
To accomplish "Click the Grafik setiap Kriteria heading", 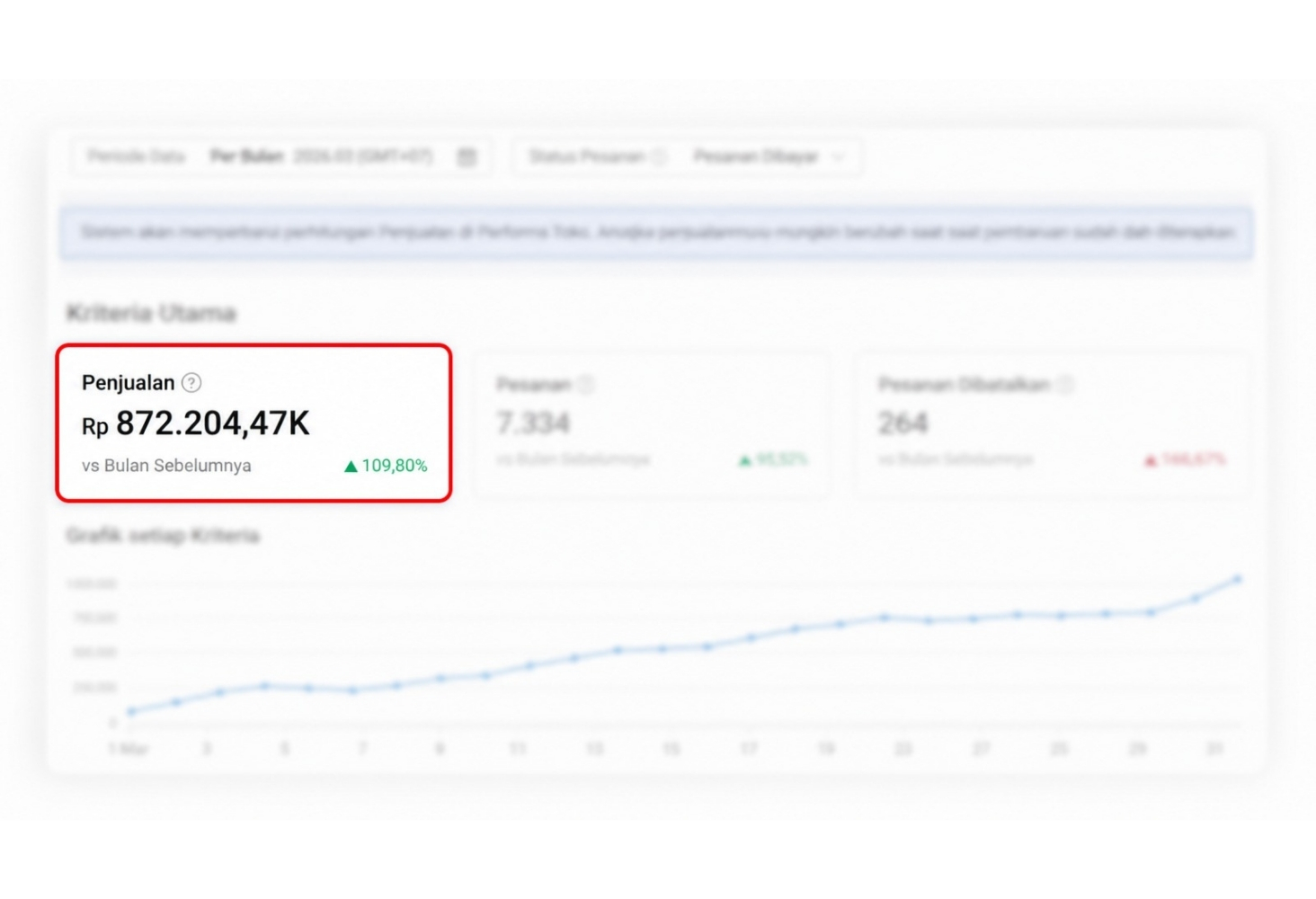I will [163, 536].
